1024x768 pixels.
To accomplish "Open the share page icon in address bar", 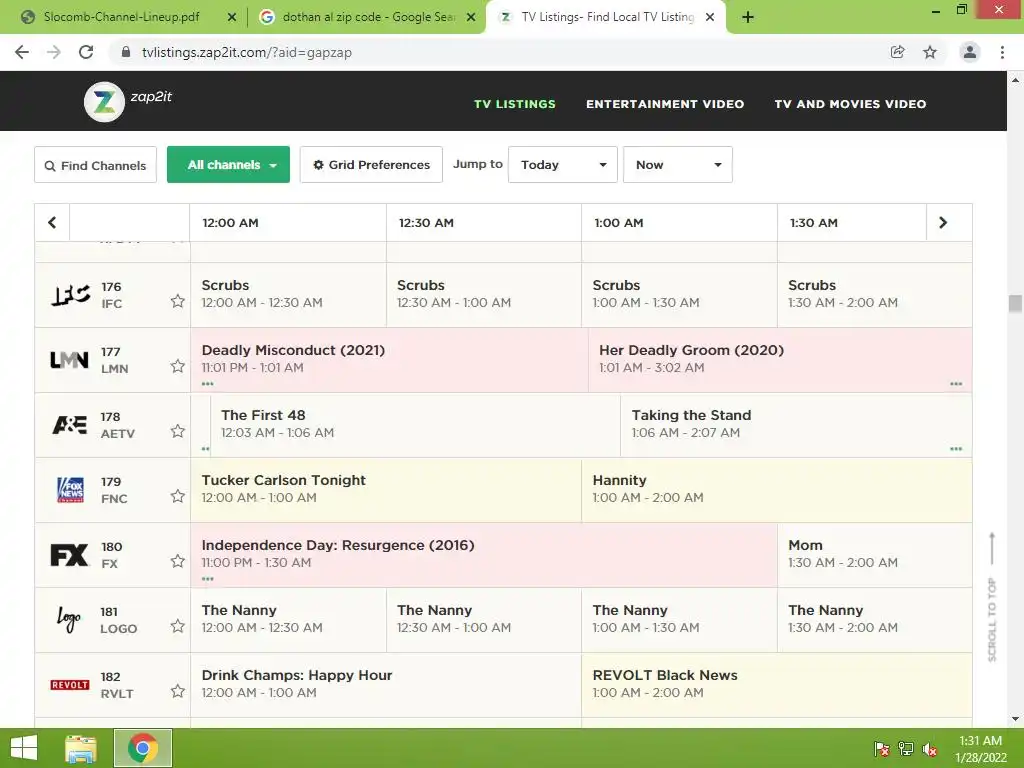I will [x=897, y=52].
